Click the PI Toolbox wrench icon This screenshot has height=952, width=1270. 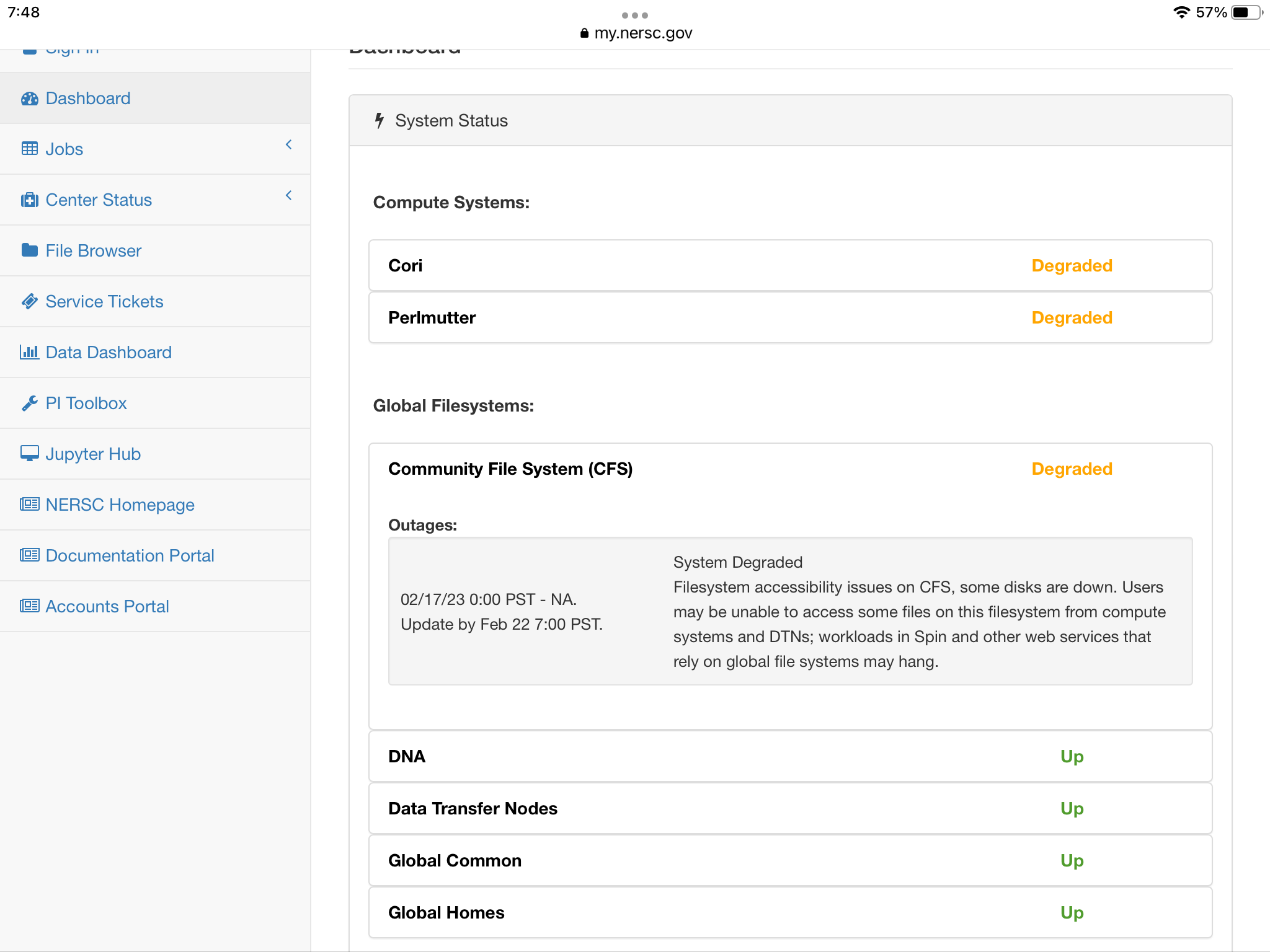point(29,403)
